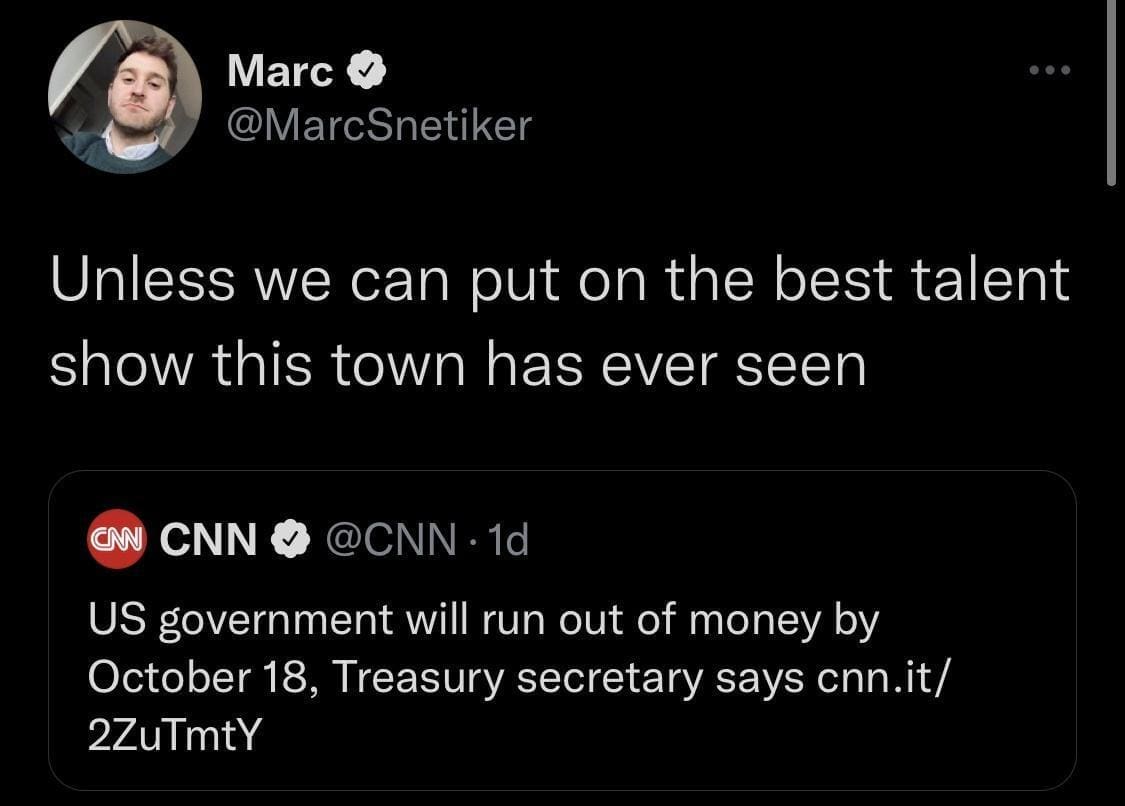Image resolution: width=1125 pixels, height=806 pixels.
Task: Click CNN's verified checkmark badge
Action: 292,541
